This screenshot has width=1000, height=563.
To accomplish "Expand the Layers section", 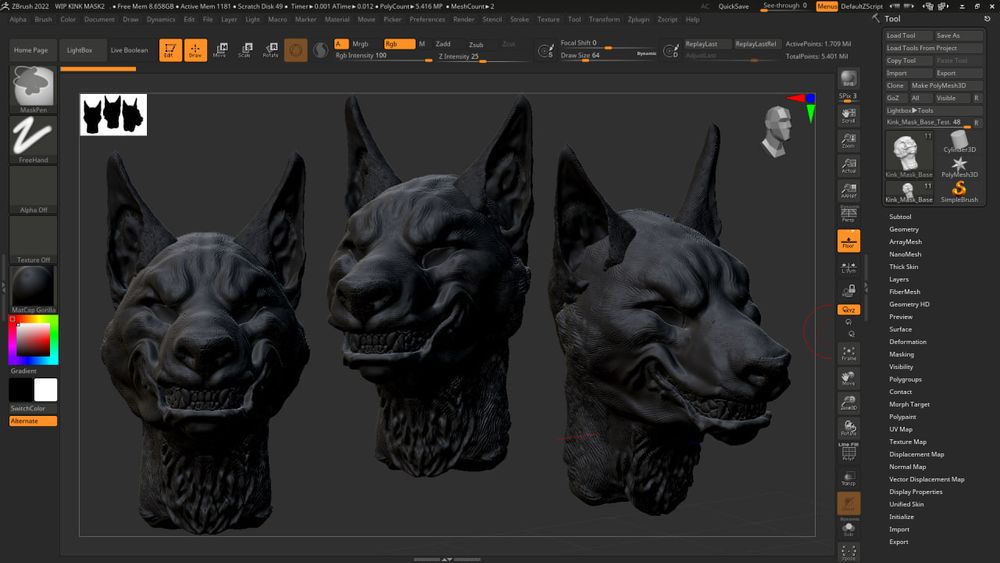I will 899,279.
